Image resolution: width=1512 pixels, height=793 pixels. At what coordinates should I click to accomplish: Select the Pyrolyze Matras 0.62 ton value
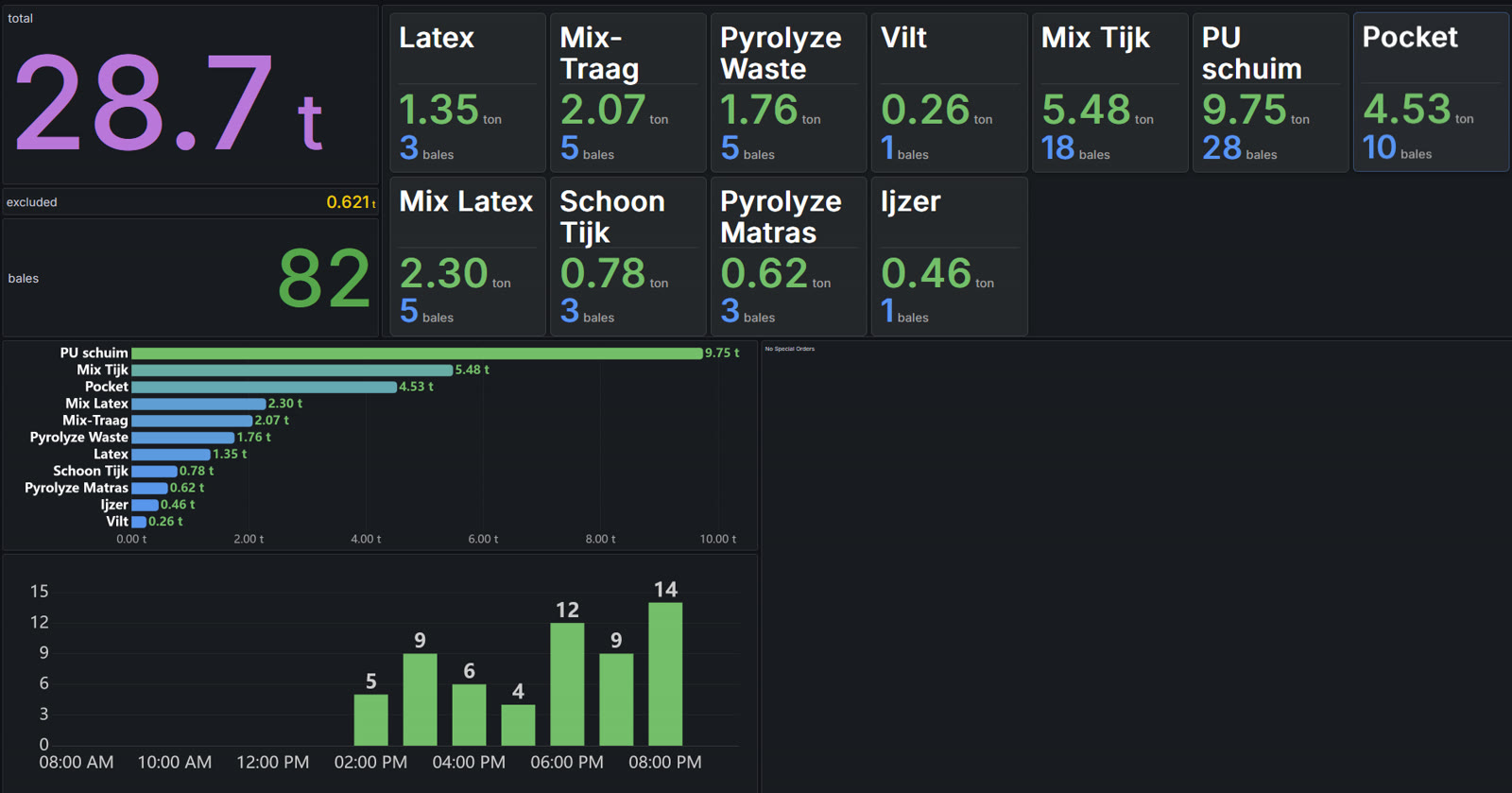pyautogui.click(x=775, y=274)
